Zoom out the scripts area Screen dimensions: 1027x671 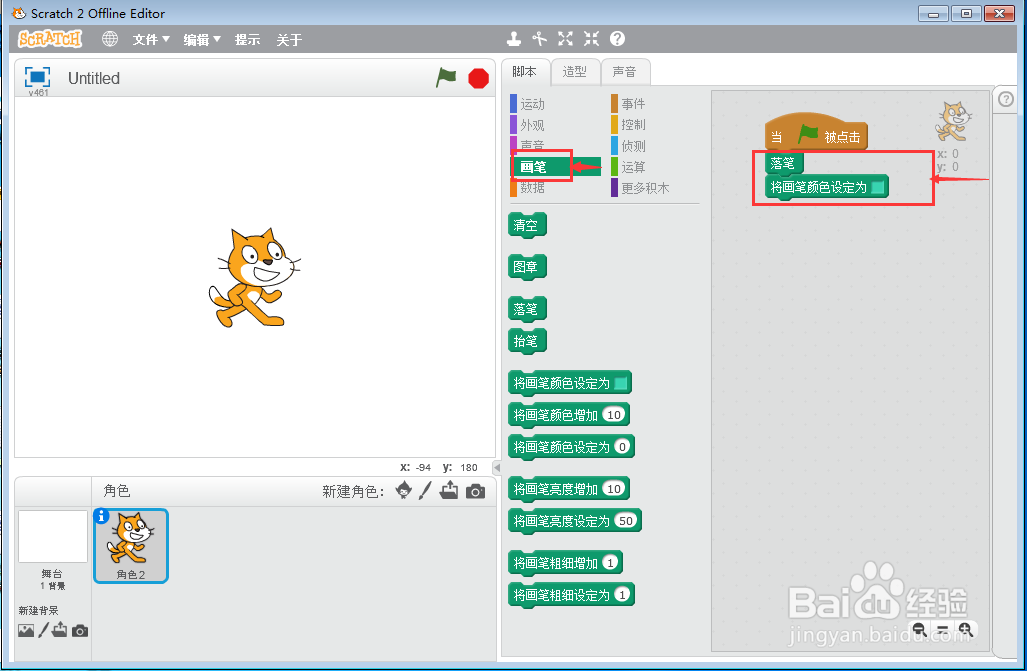tap(919, 630)
